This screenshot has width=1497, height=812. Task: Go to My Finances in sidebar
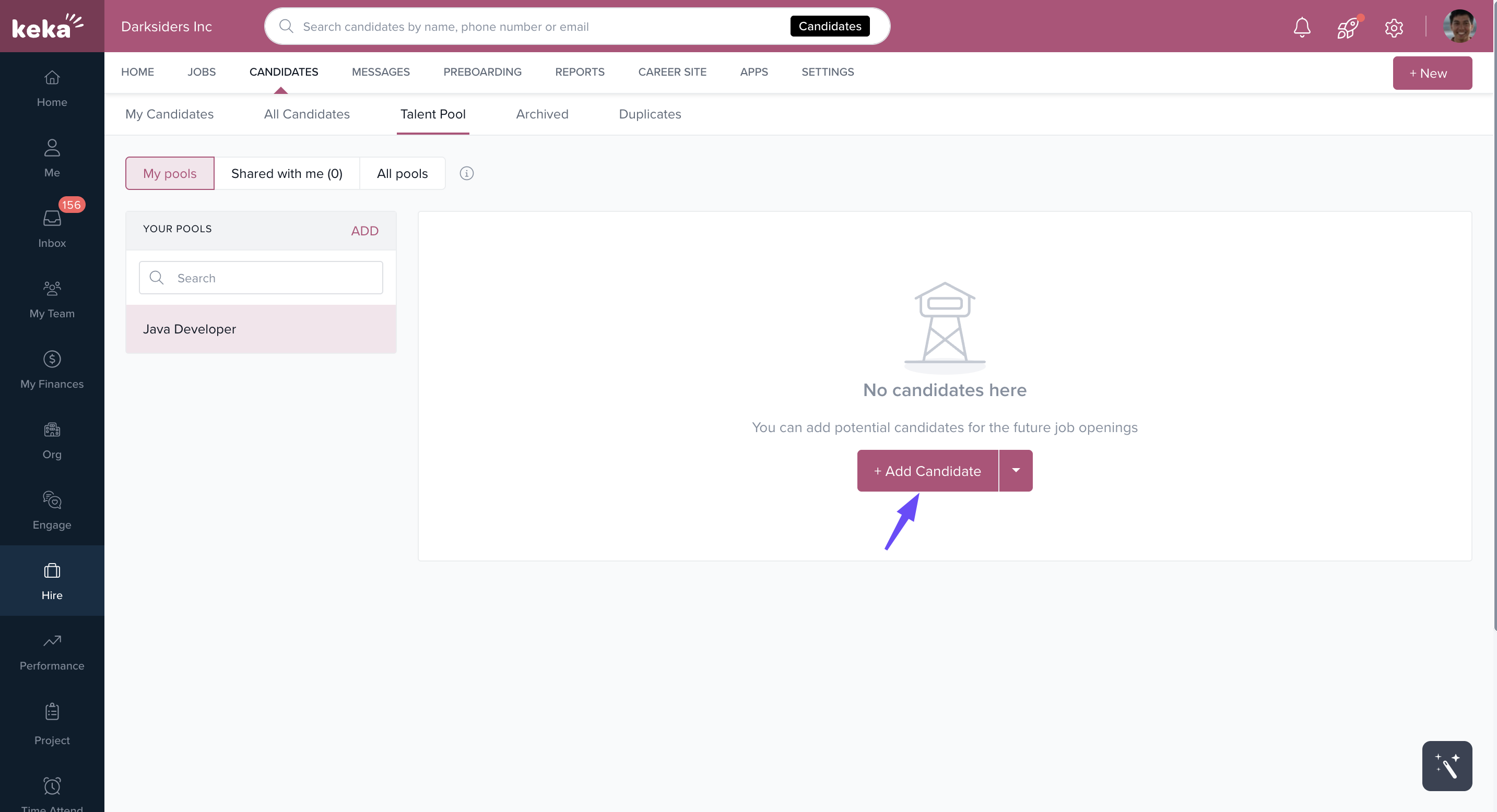pos(52,369)
